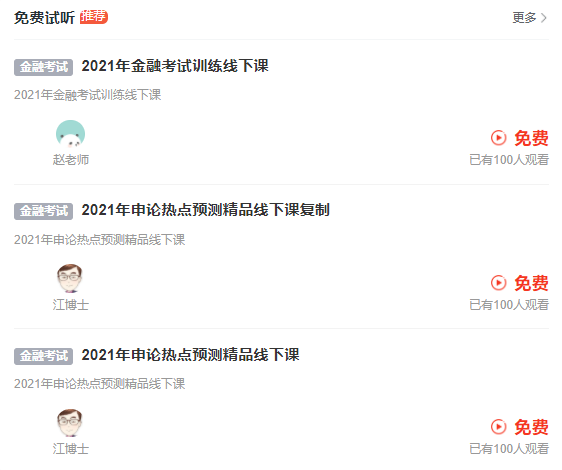
Task: Open 赵老师's panda avatar
Action: point(71,134)
